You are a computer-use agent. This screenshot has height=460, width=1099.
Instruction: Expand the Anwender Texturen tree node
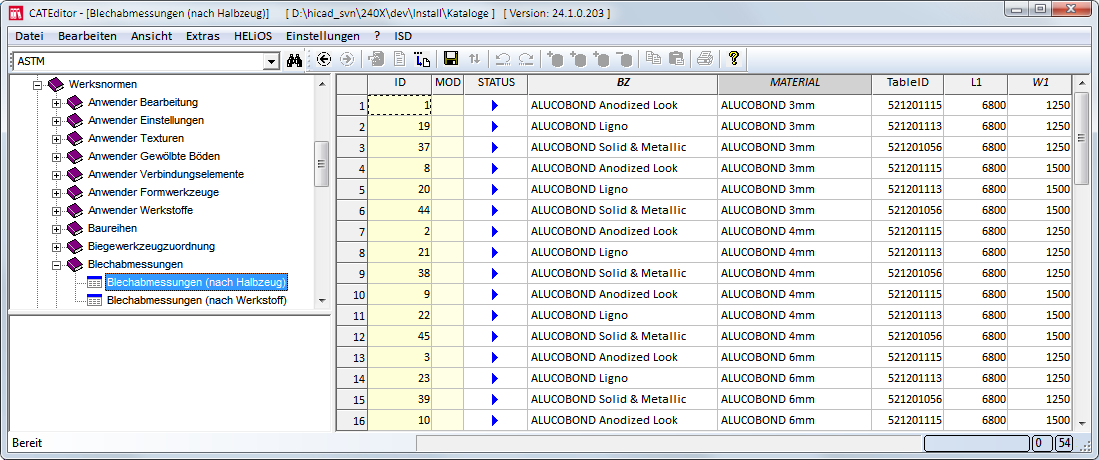(x=57, y=138)
